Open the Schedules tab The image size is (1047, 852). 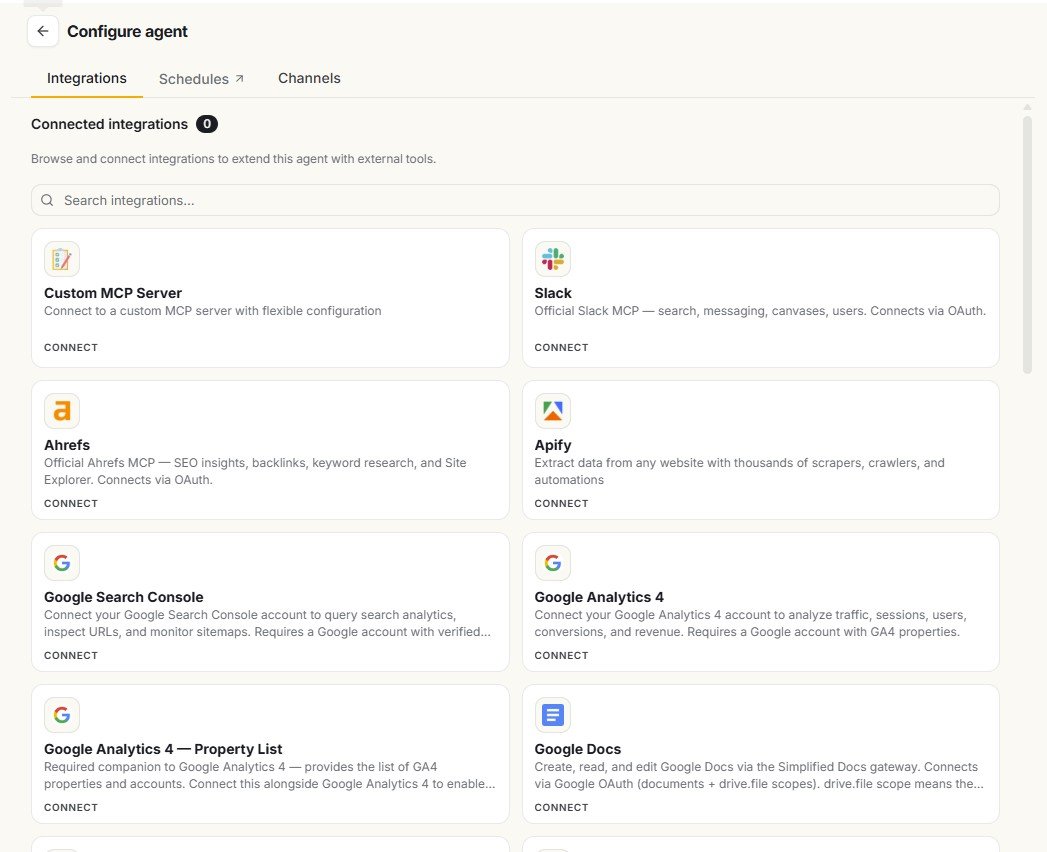click(201, 79)
